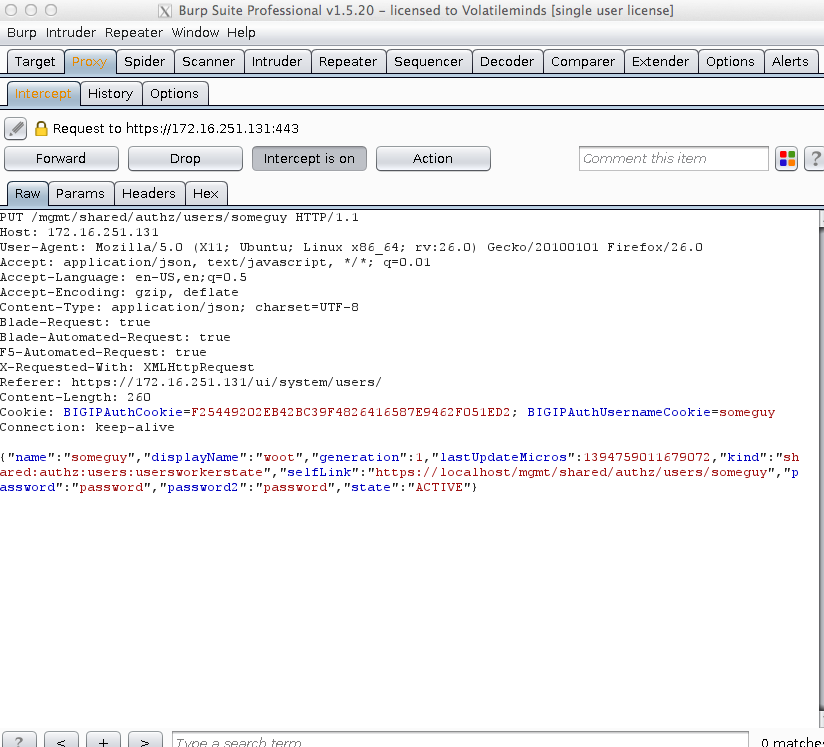Drop the intercepted request
Viewport: 824px width, 747px height.
point(185,159)
